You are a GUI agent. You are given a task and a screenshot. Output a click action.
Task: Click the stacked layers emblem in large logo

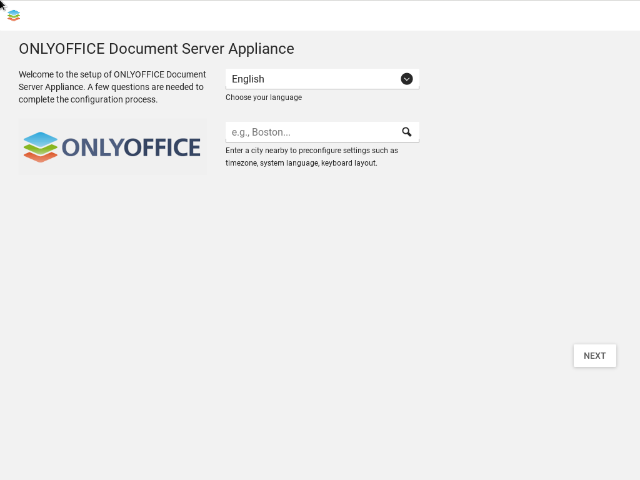[x=40, y=147]
